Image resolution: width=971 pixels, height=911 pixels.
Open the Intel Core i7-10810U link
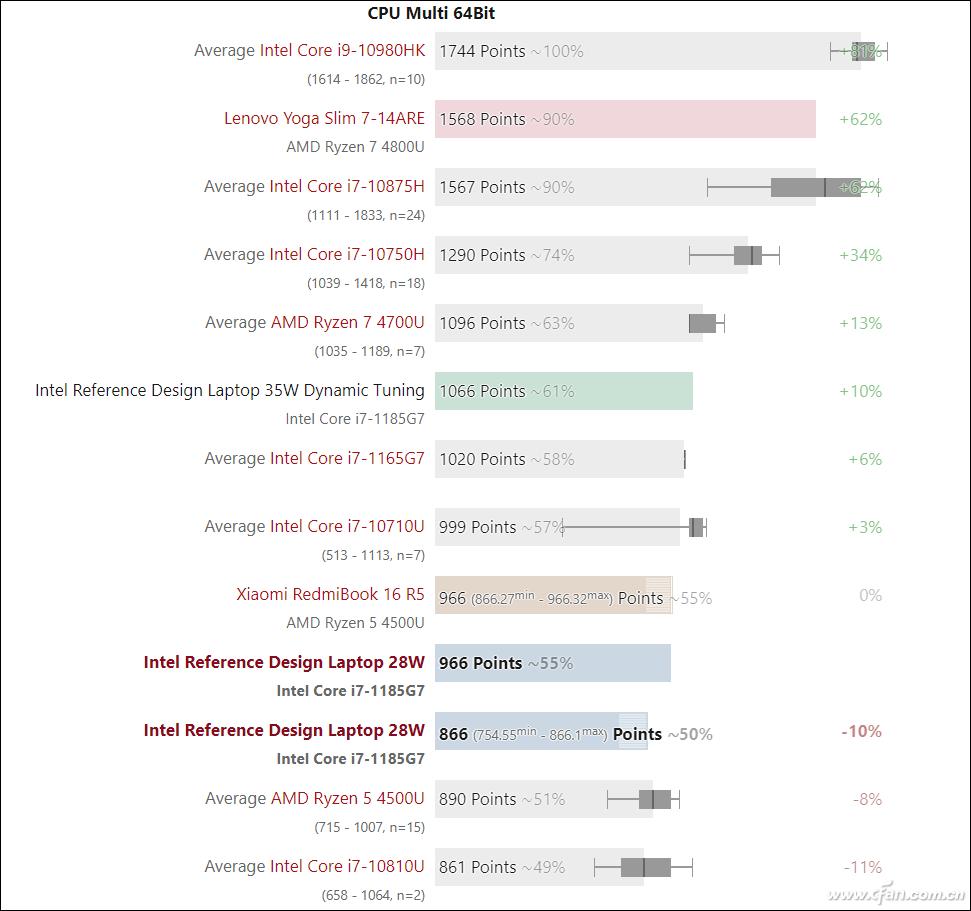(346, 867)
